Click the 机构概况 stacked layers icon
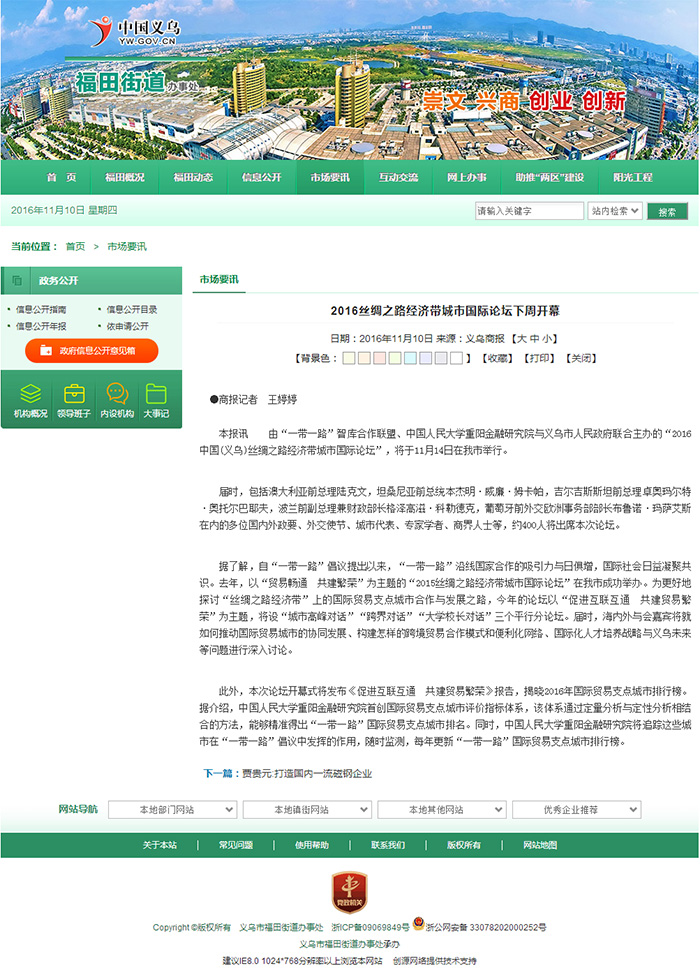 tap(30, 393)
